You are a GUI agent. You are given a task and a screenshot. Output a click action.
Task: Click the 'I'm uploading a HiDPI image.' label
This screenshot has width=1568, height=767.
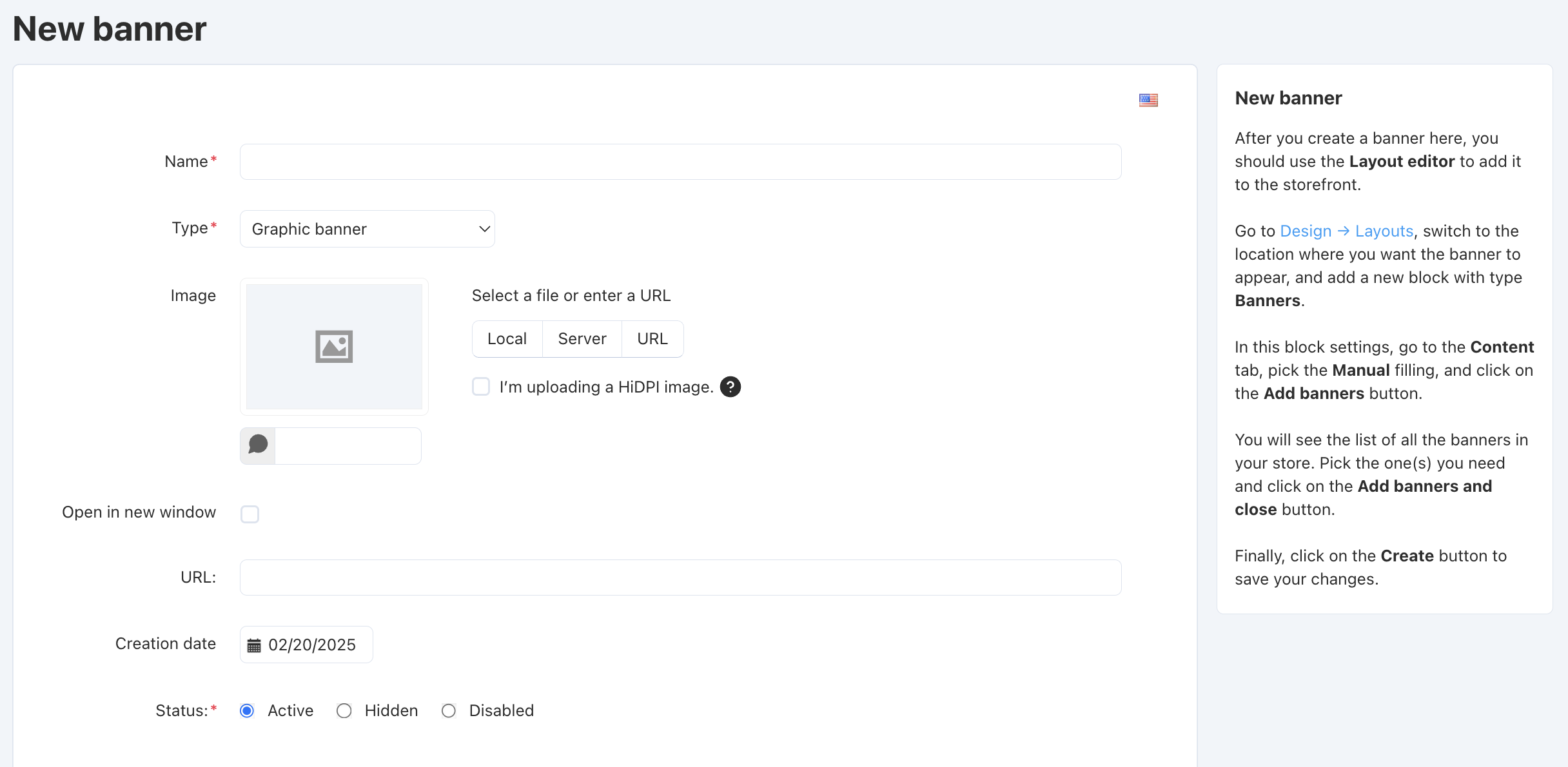coord(606,387)
